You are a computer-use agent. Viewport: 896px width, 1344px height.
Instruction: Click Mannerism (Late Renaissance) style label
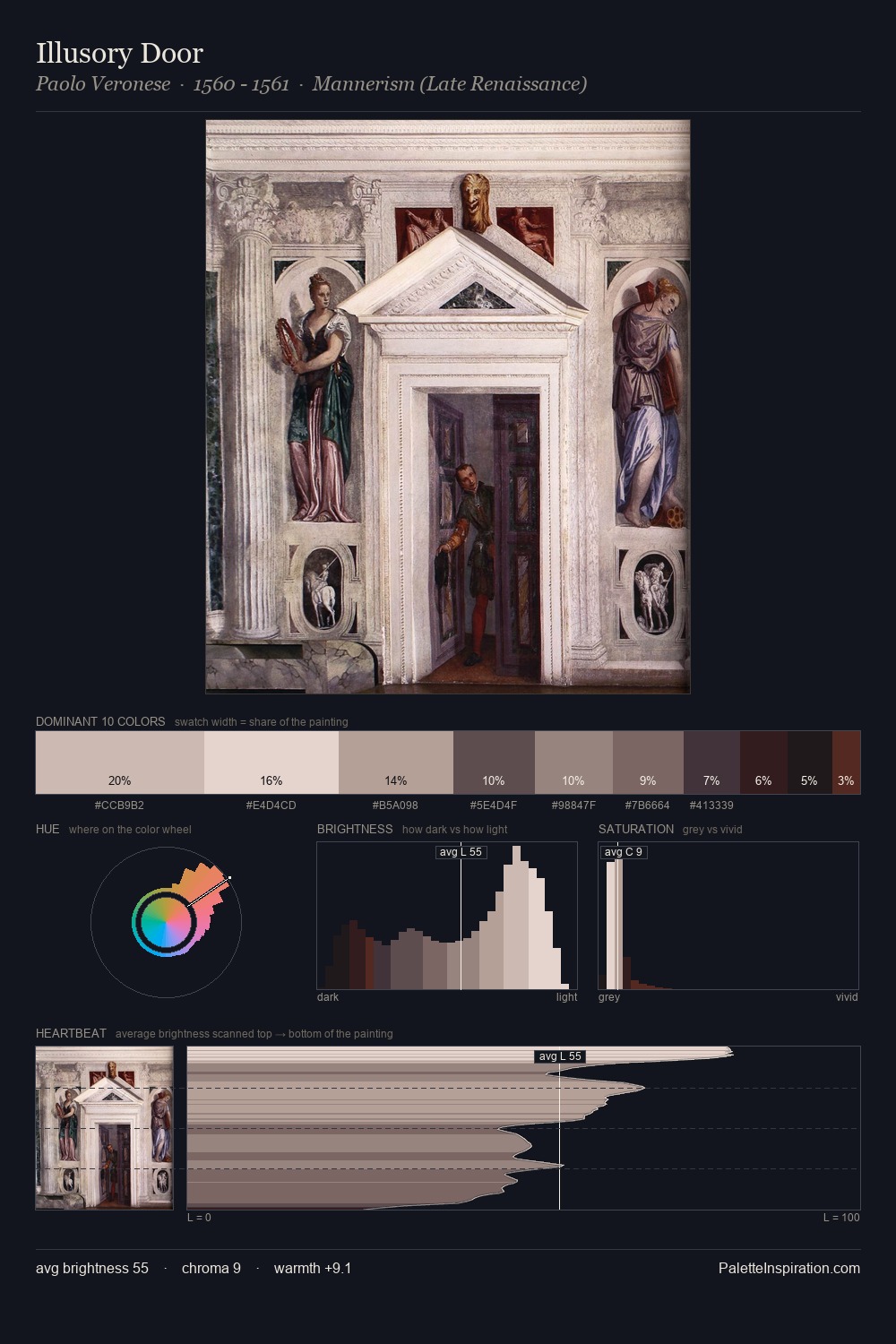coord(450,84)
